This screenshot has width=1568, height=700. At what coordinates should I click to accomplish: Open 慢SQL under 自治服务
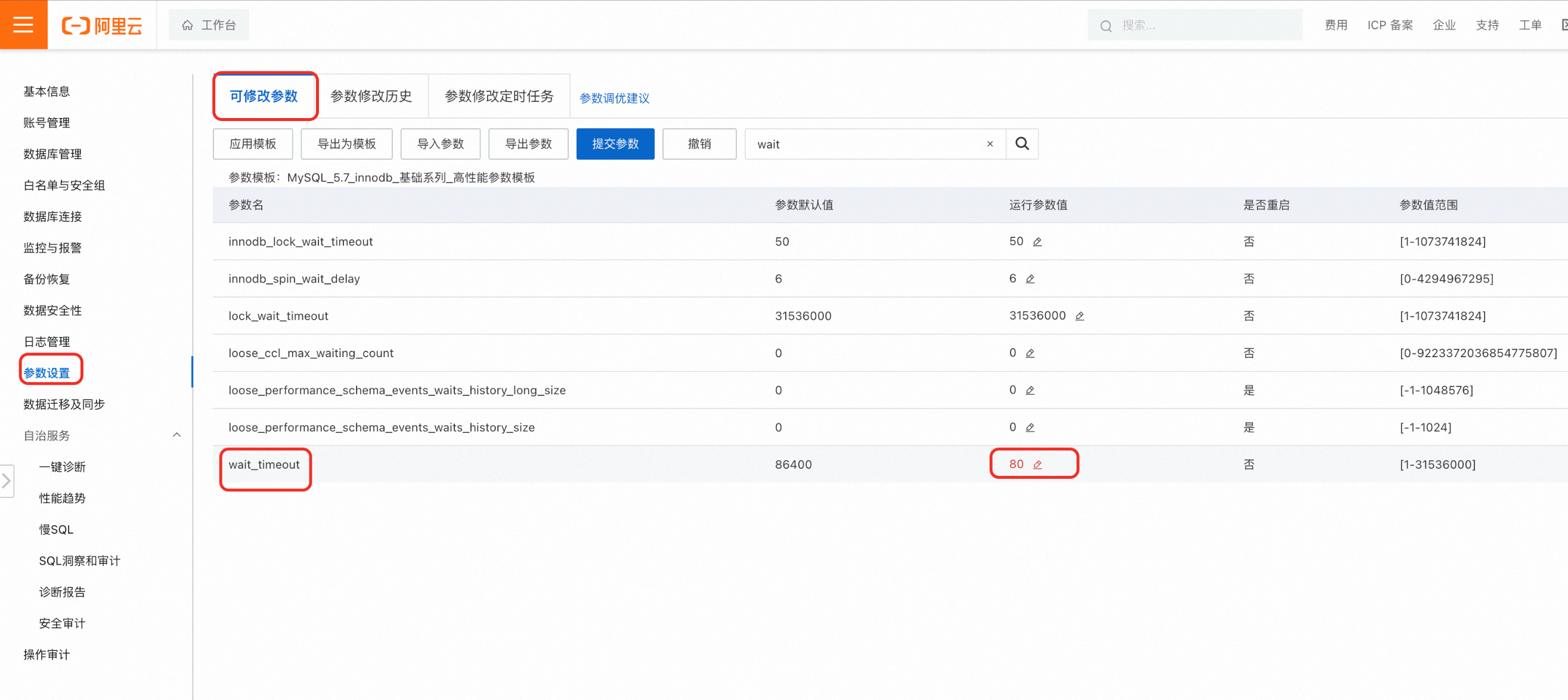click(x=56, y=529)
